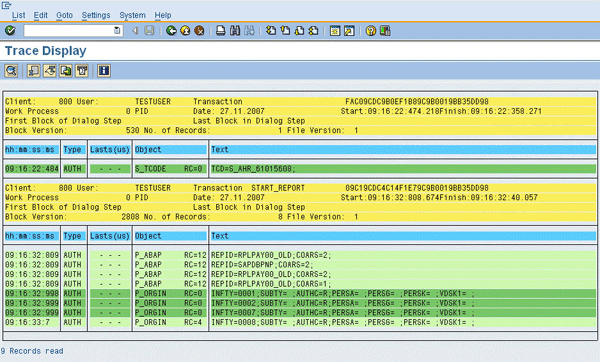Select the INFTY=0001 P_ORGIN row text
The width and height of the screenshot is (600, 362).
tap(342, 294)
